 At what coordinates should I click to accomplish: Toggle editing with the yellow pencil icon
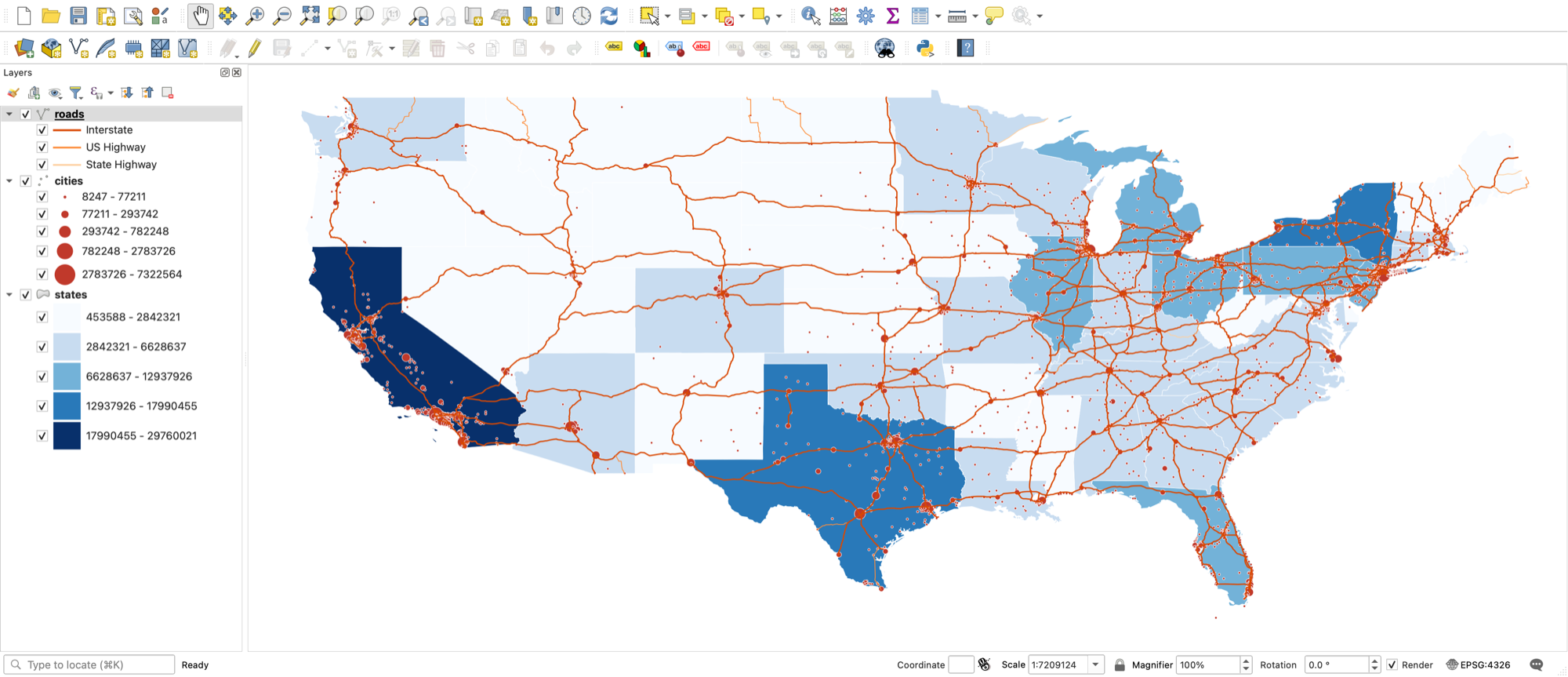tap(255, 49)
